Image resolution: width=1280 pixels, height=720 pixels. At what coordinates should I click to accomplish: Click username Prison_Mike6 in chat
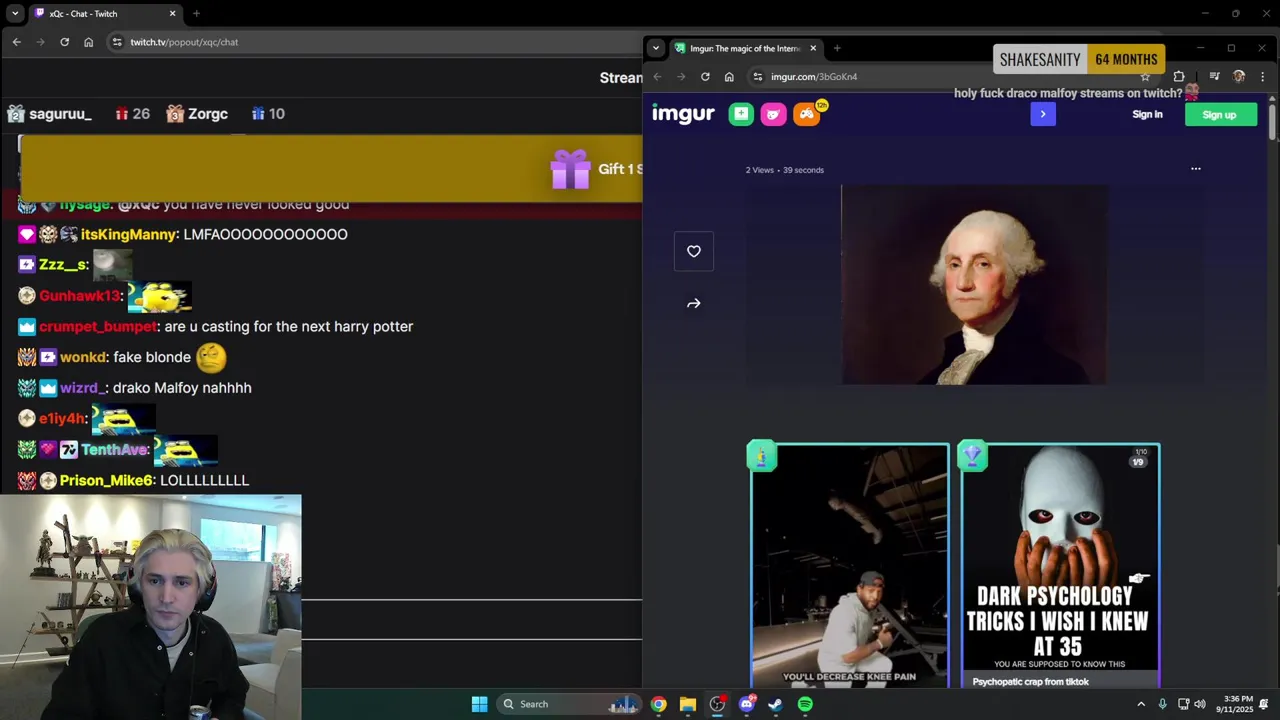pos(106,480)
